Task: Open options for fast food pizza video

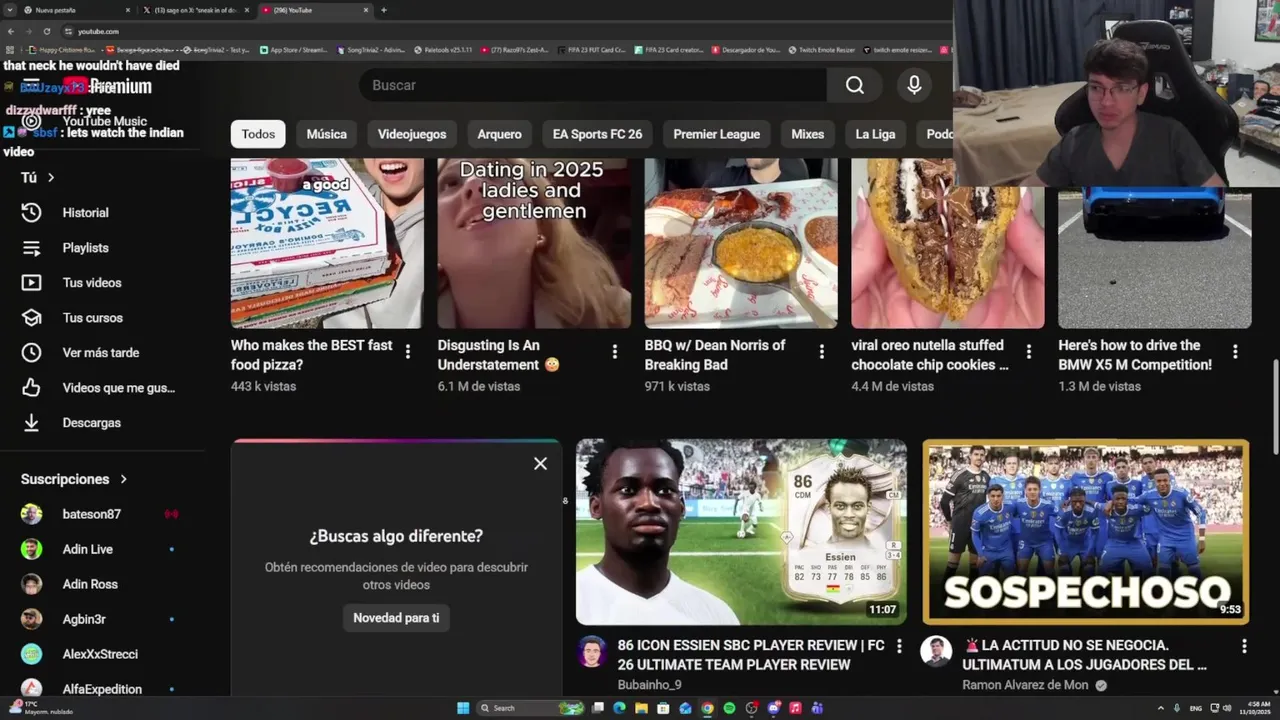Action: [x=408, y=351]
